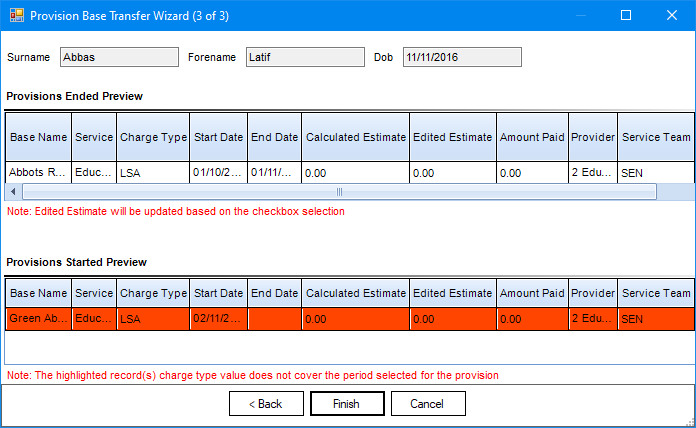Select the highlighted Green Ab... row

tap(38, 319)
